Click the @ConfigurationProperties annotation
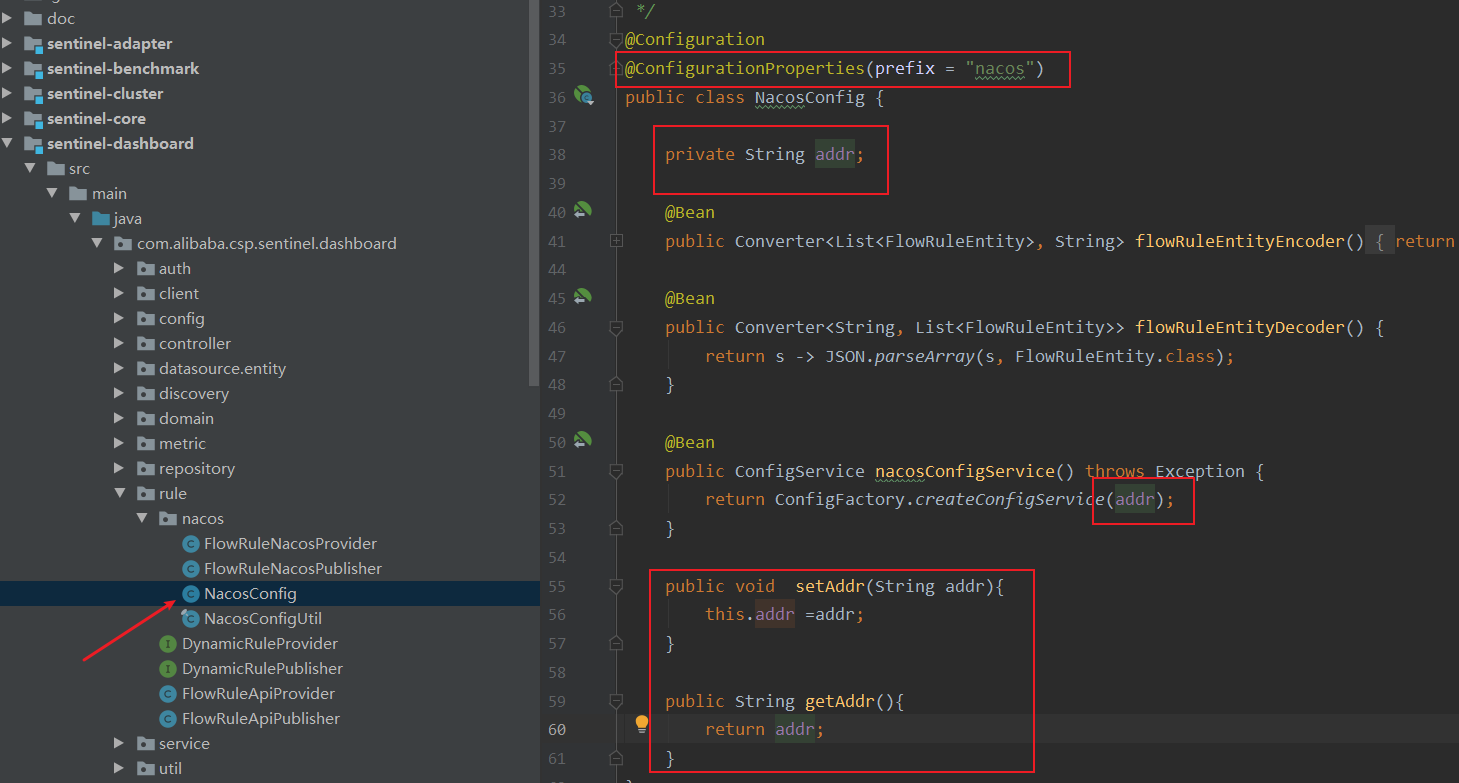The image size is (1459, 783). pos(744,69)
